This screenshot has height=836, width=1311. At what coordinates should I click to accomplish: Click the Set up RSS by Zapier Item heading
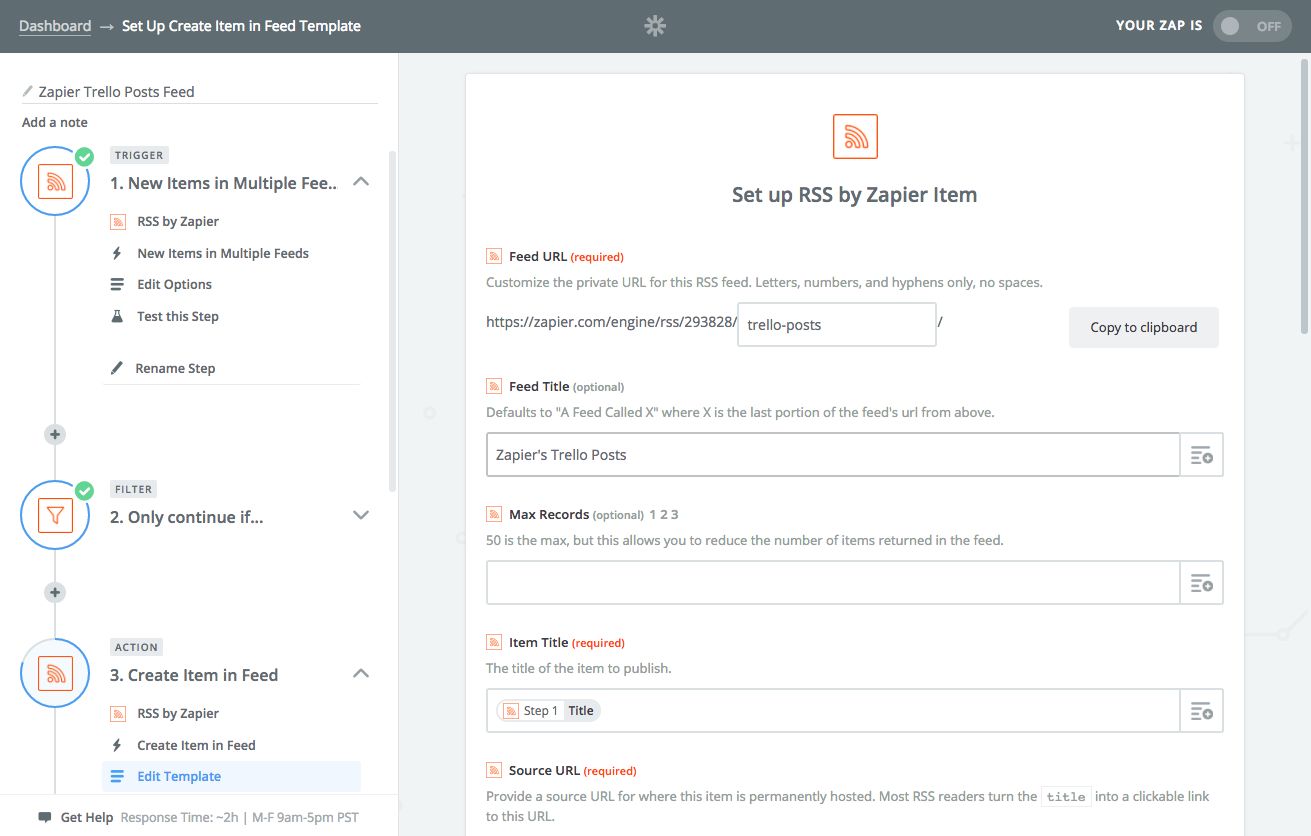[x=855, y=195]
